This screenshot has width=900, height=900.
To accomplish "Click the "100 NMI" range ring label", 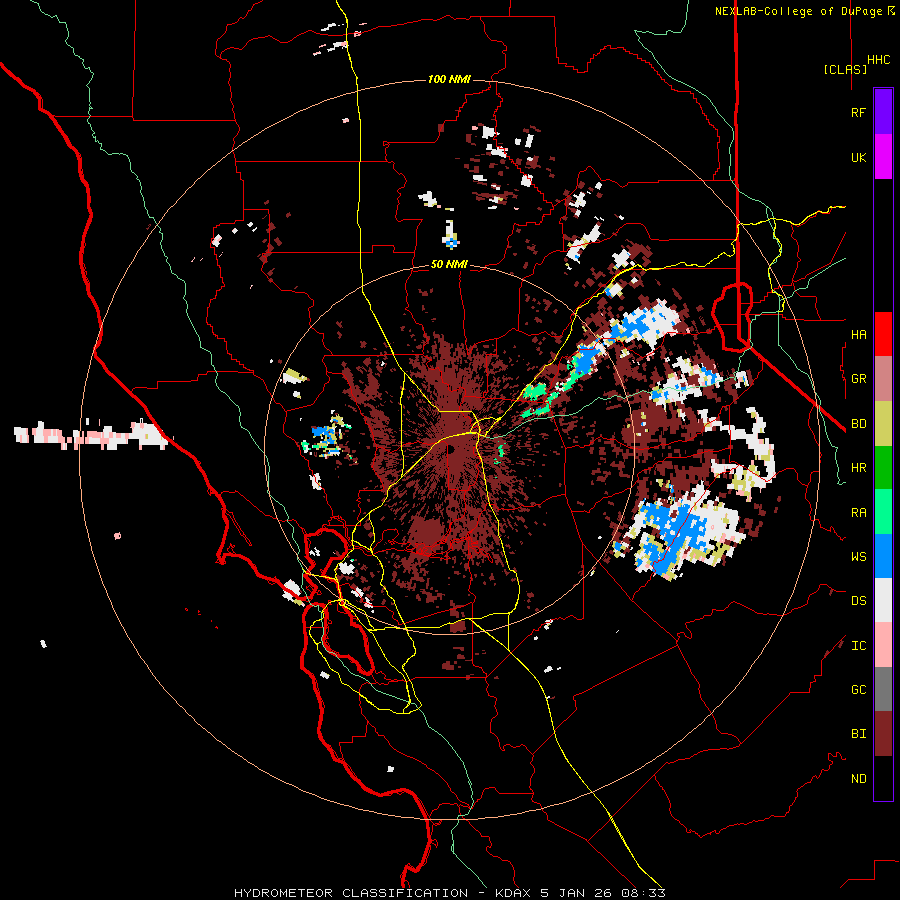I will (449, 79).
